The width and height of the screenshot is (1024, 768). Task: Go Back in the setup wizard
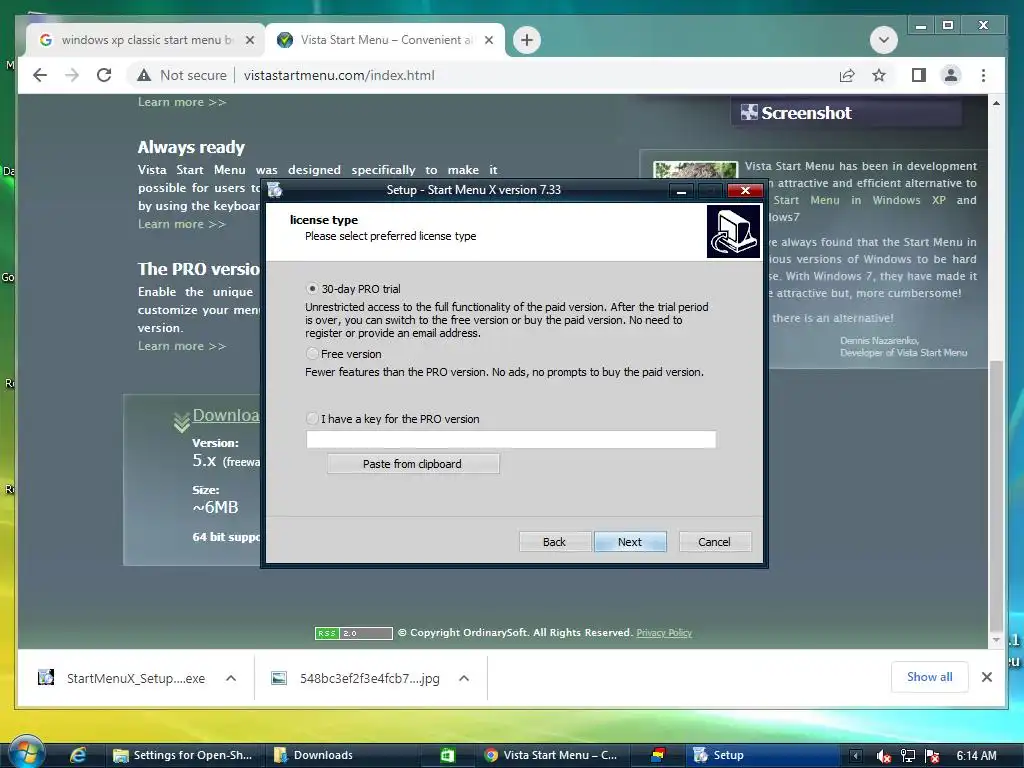pyautogui.click(x=554, y=541)
